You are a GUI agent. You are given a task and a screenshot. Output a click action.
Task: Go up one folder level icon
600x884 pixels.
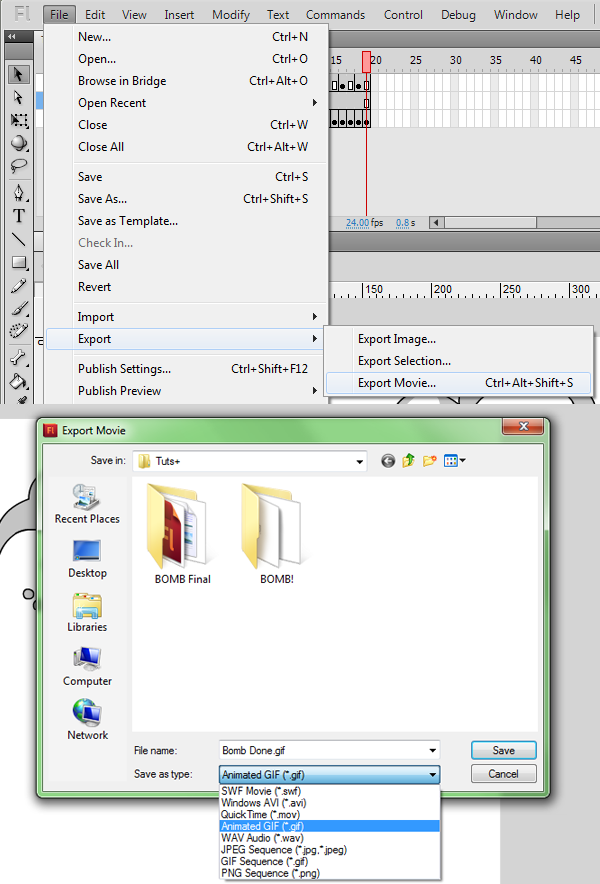[x=408, y=461]
